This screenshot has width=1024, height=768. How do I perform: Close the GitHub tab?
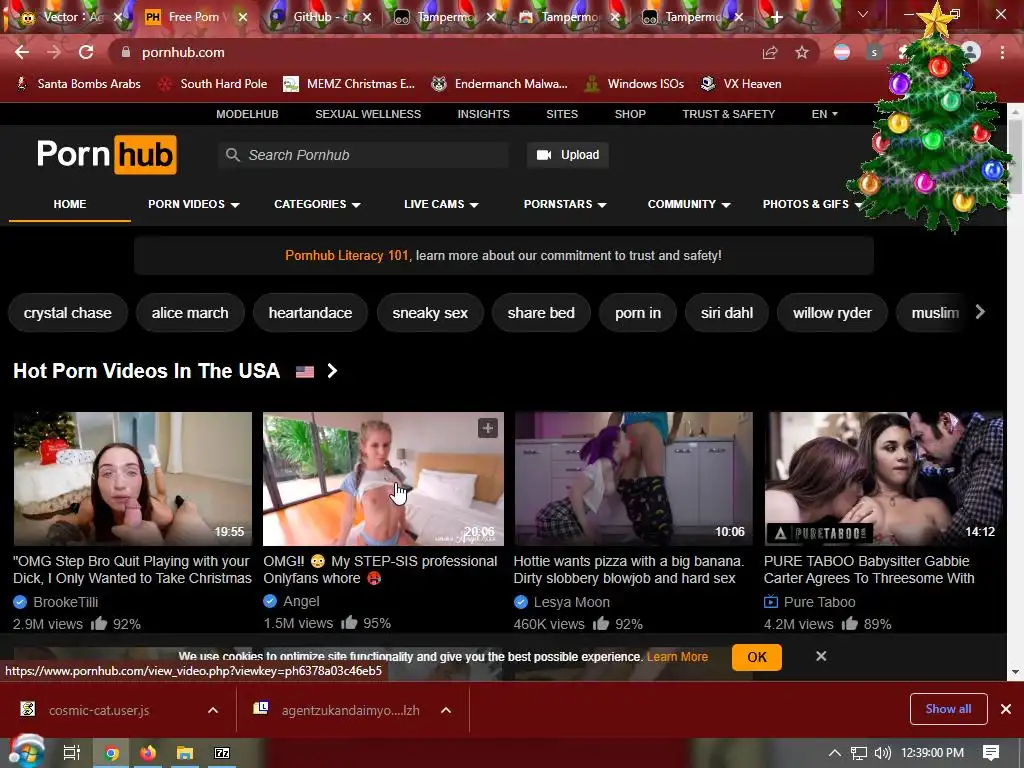click(x=367, y=17)
